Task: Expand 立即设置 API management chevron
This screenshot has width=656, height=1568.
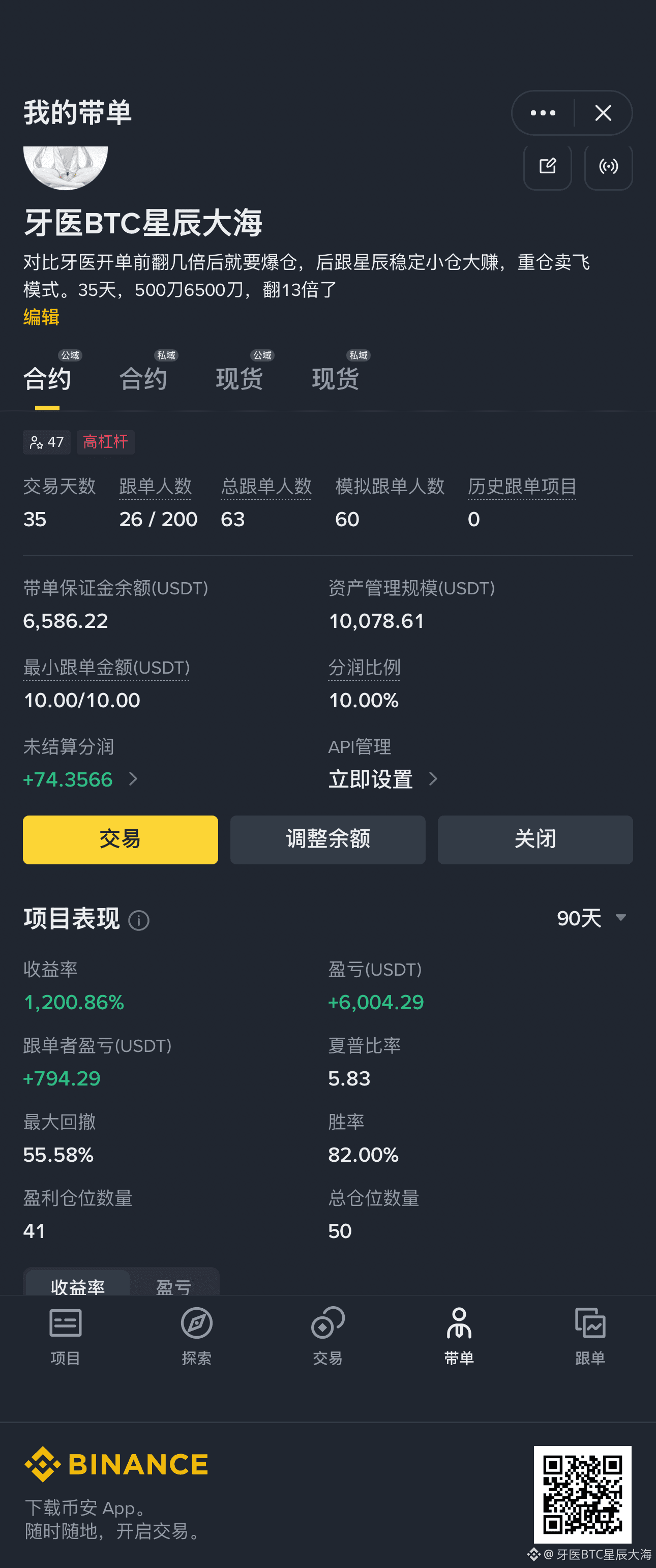Action: point(433,778)
